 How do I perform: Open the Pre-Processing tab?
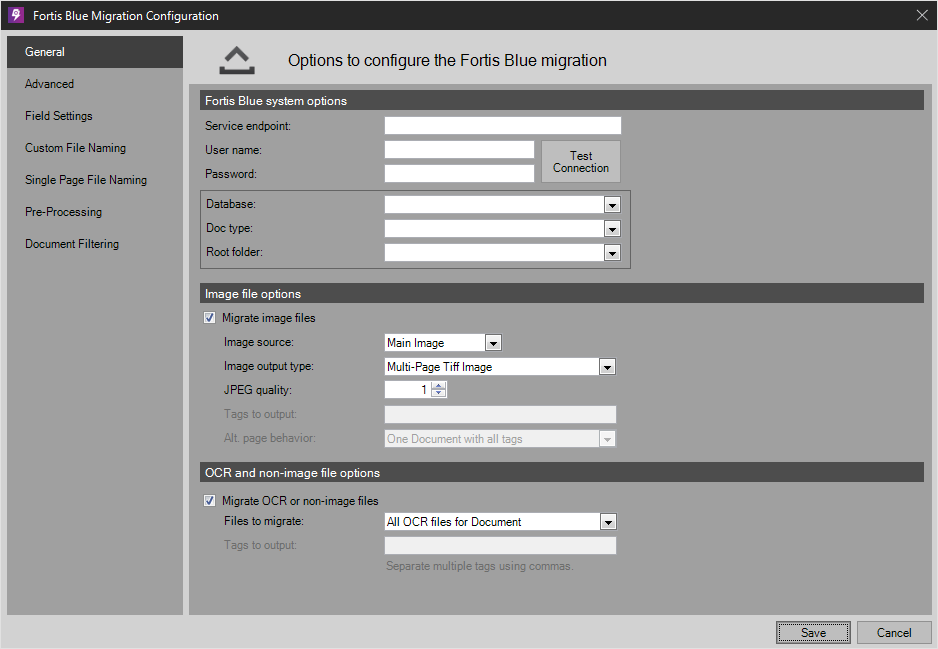[95, 212]
